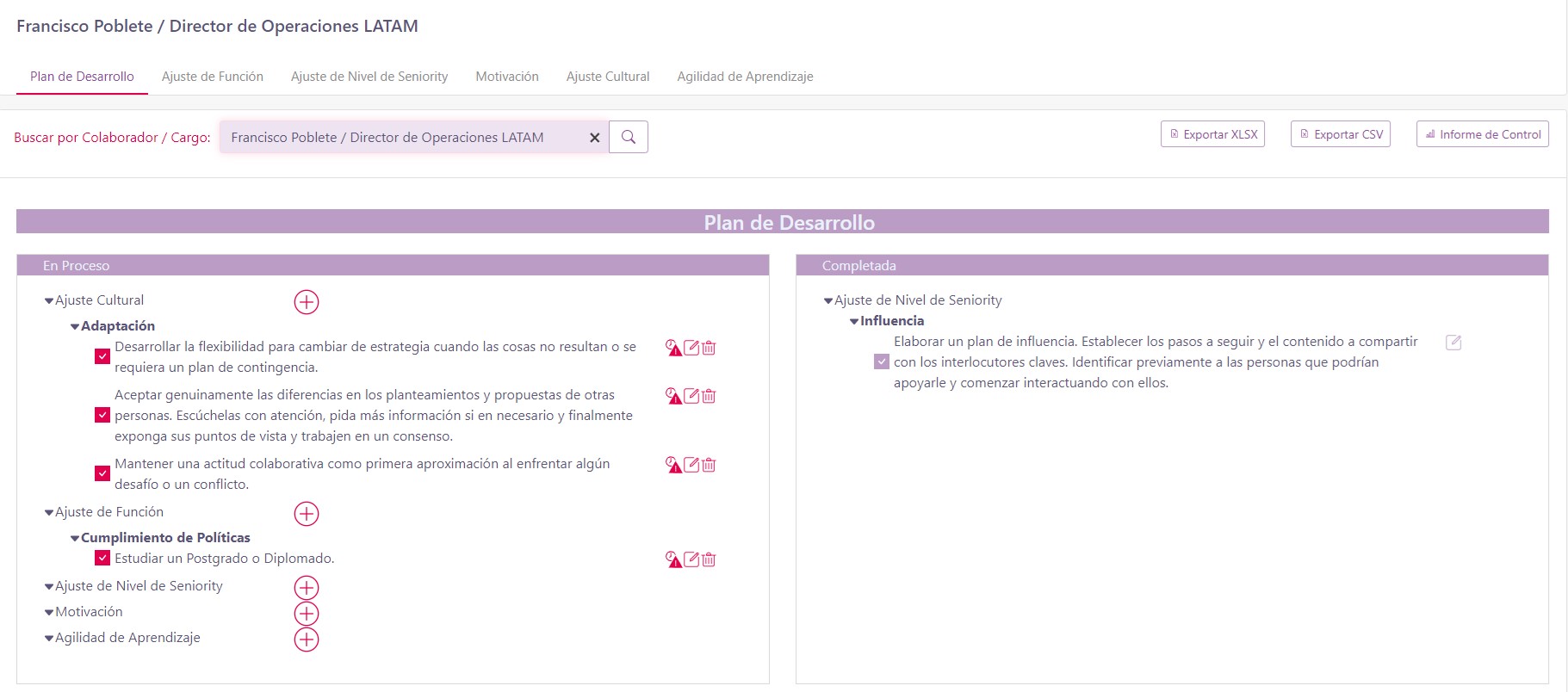The height and width of the screenshot is (692, 1568).
Task: Open the Agilidad de Aprendizaje tab
Action: pos(745,77)
